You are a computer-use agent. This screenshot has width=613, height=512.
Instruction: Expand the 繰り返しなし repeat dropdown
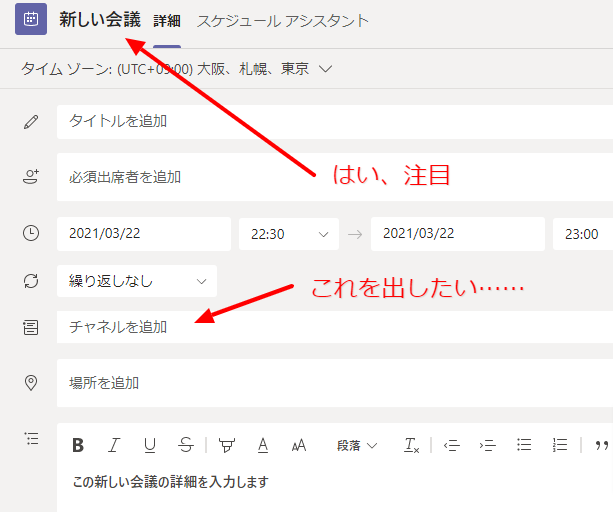(136, 281)
